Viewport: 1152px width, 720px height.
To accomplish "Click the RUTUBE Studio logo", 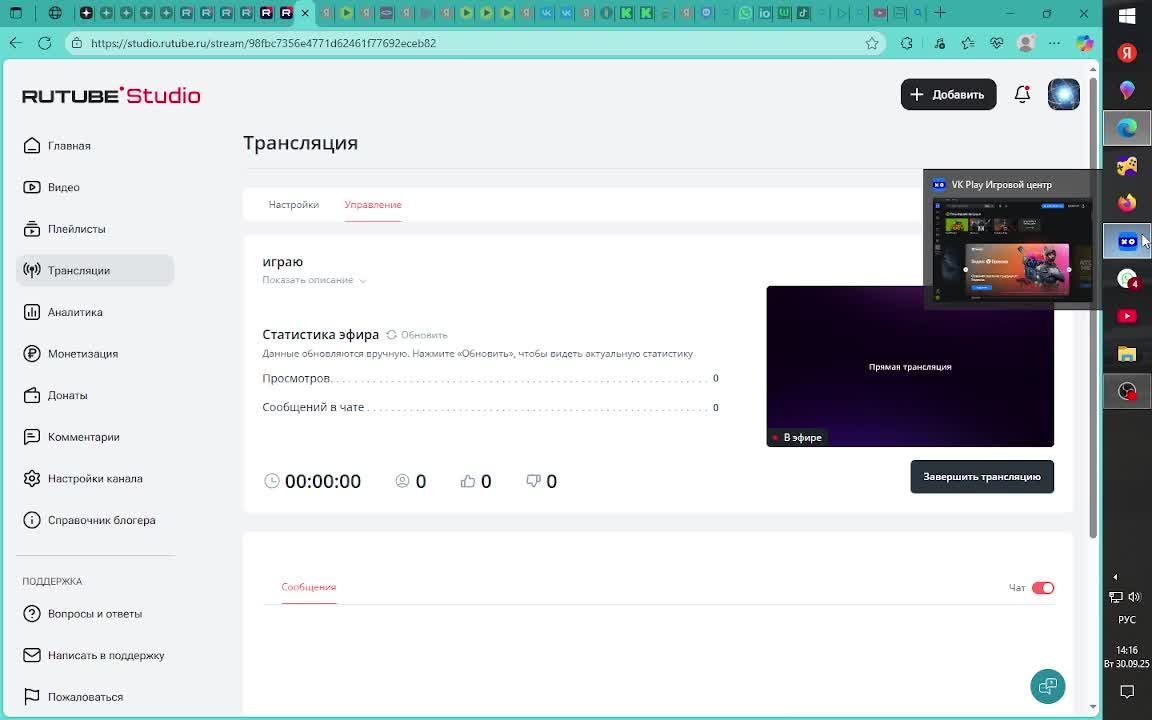I will pyautogui.click(x=111, y=96).
